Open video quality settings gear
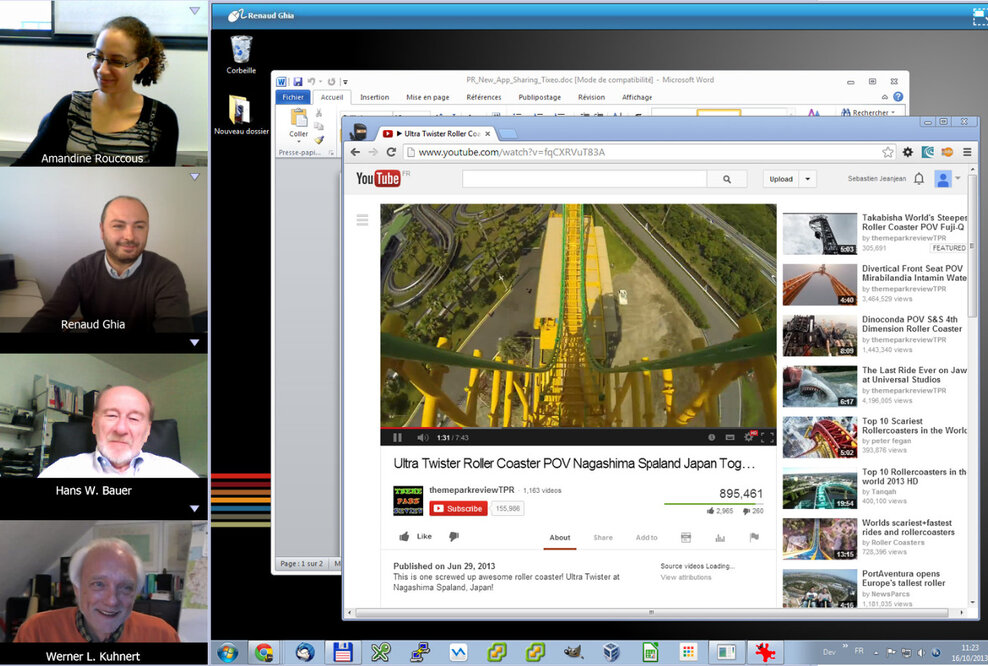 point(748,437)
